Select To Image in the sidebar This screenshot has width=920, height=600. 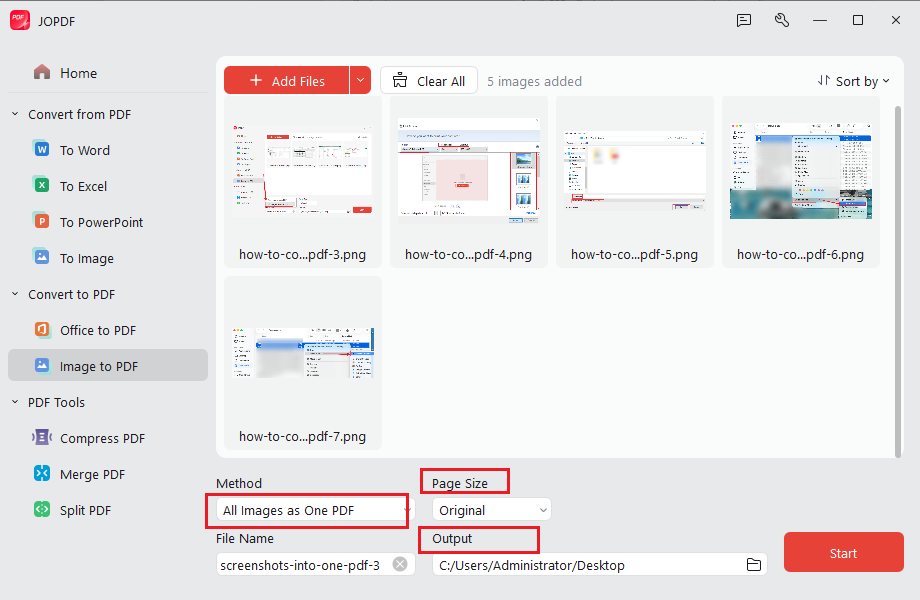pyautogui.click(x=108, y=258)
